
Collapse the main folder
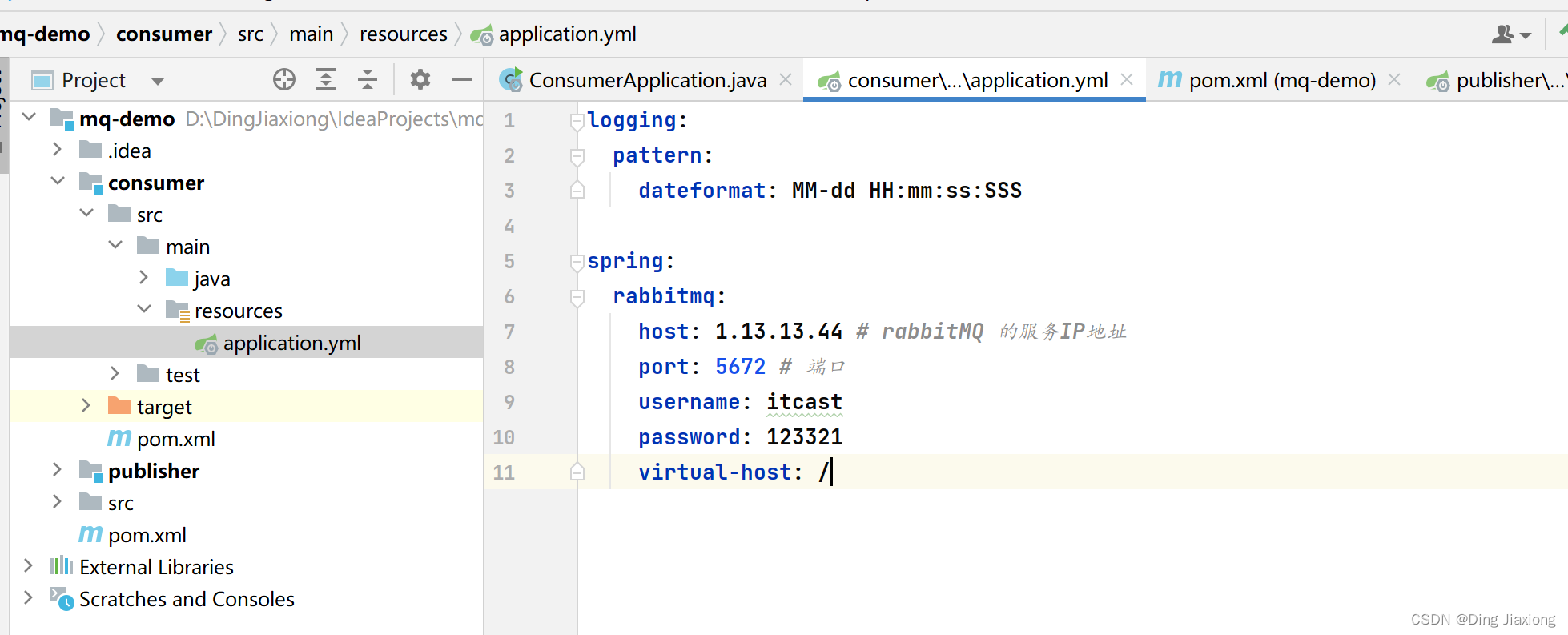tap(115, 245)
